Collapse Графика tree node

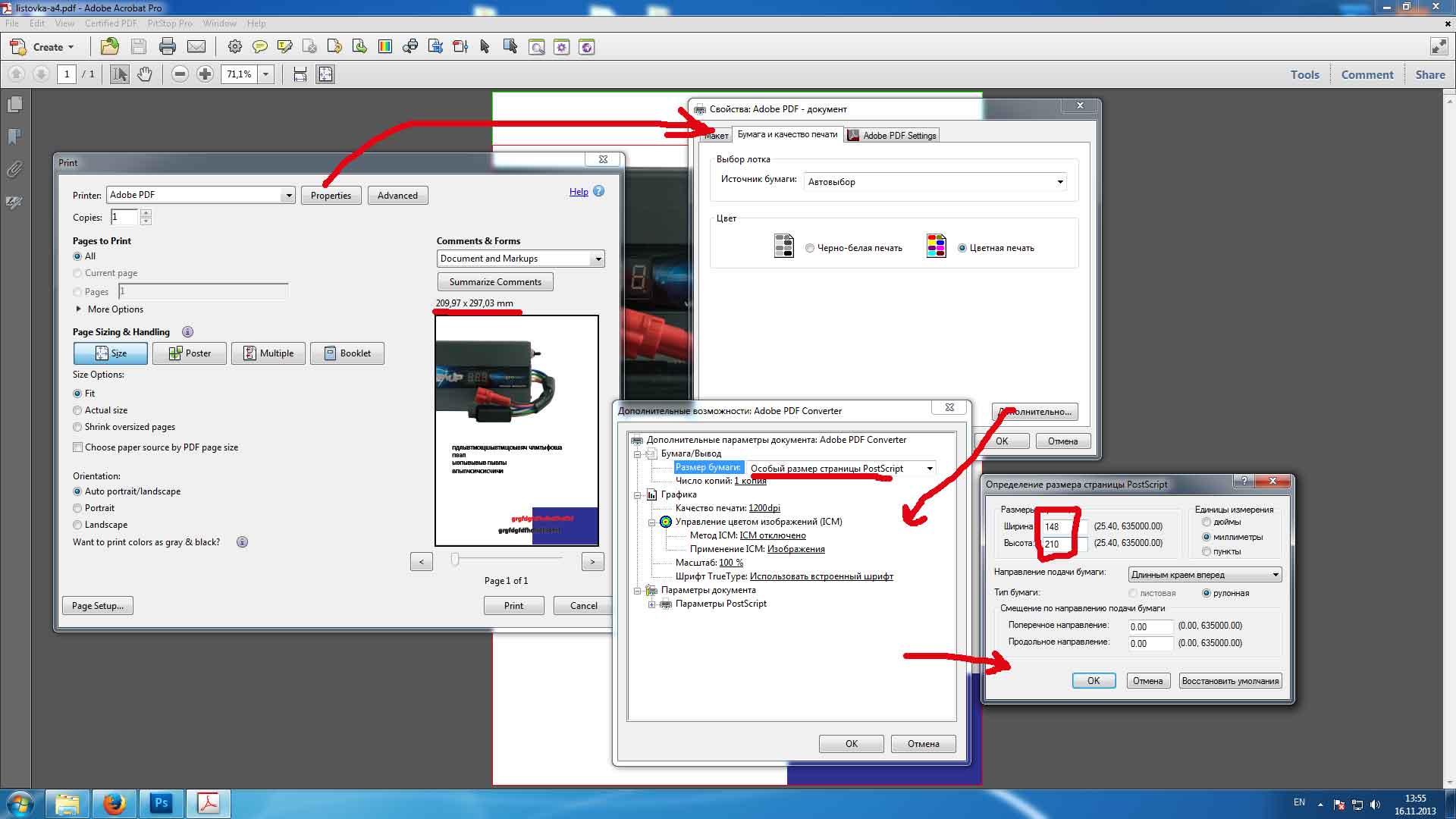coord(638,495)
